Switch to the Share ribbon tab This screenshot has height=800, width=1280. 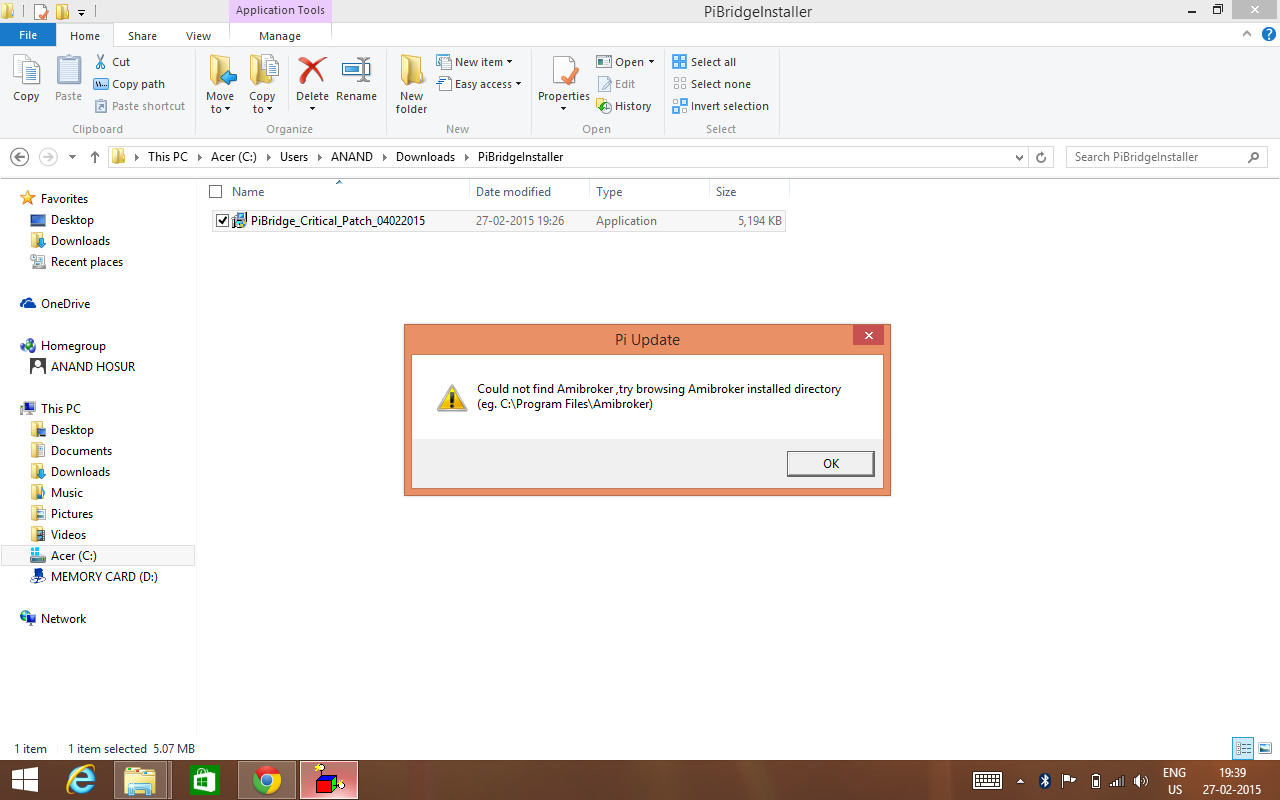click(142, 36)
